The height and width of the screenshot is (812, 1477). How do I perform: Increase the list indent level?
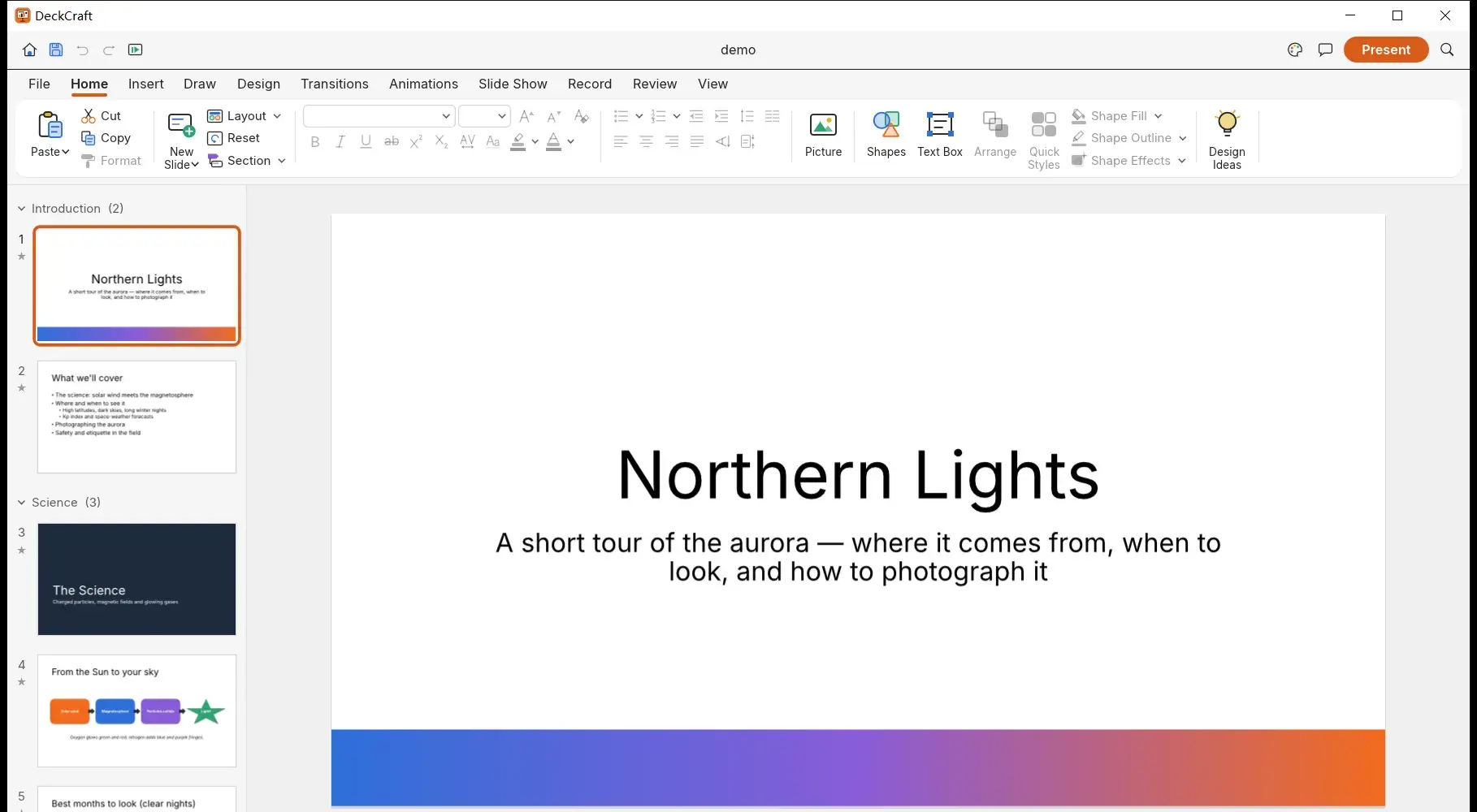[721, 116]
